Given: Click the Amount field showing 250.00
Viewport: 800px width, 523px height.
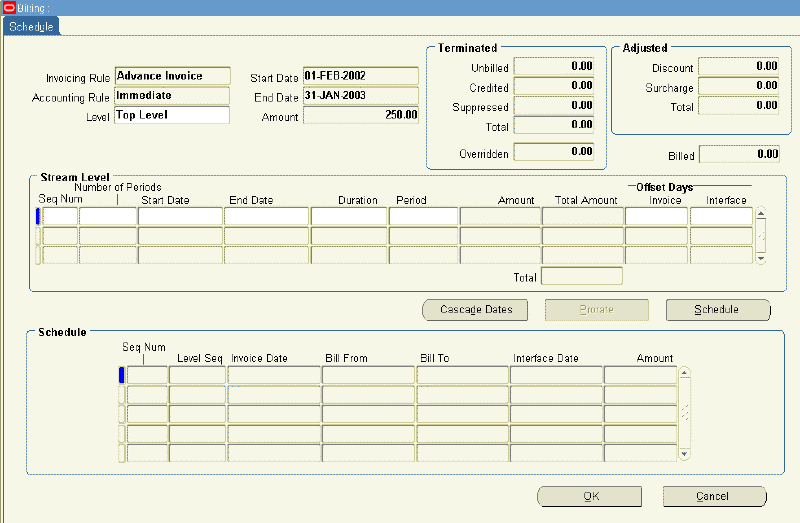Looking at the screenshot, I should click(361, 115).
